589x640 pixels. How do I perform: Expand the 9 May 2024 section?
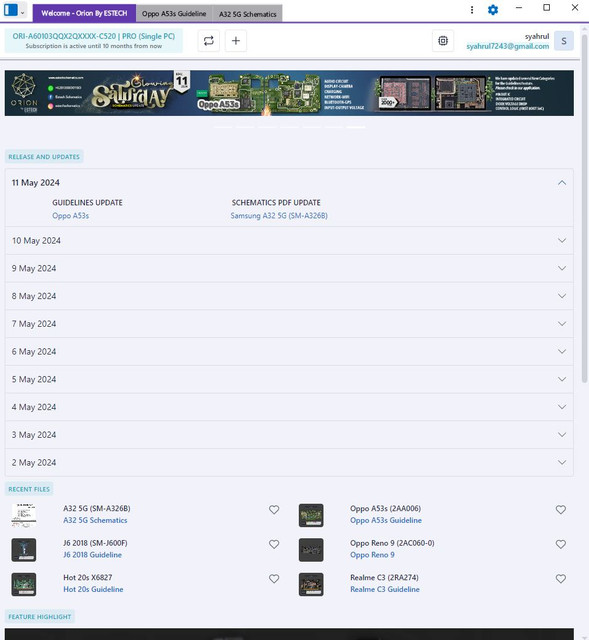point(289,268)
